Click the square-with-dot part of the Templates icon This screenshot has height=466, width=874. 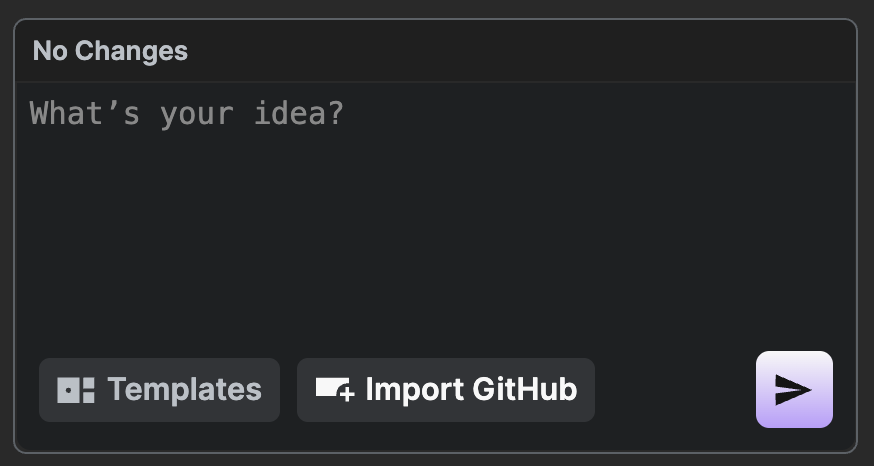point(69,390)
